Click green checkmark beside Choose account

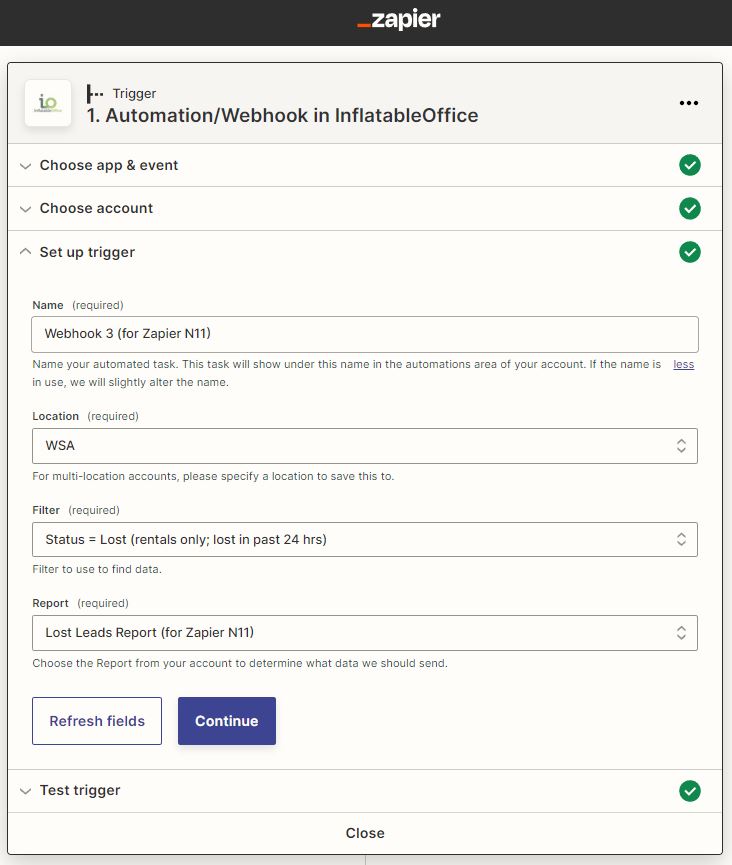[689, 208]
